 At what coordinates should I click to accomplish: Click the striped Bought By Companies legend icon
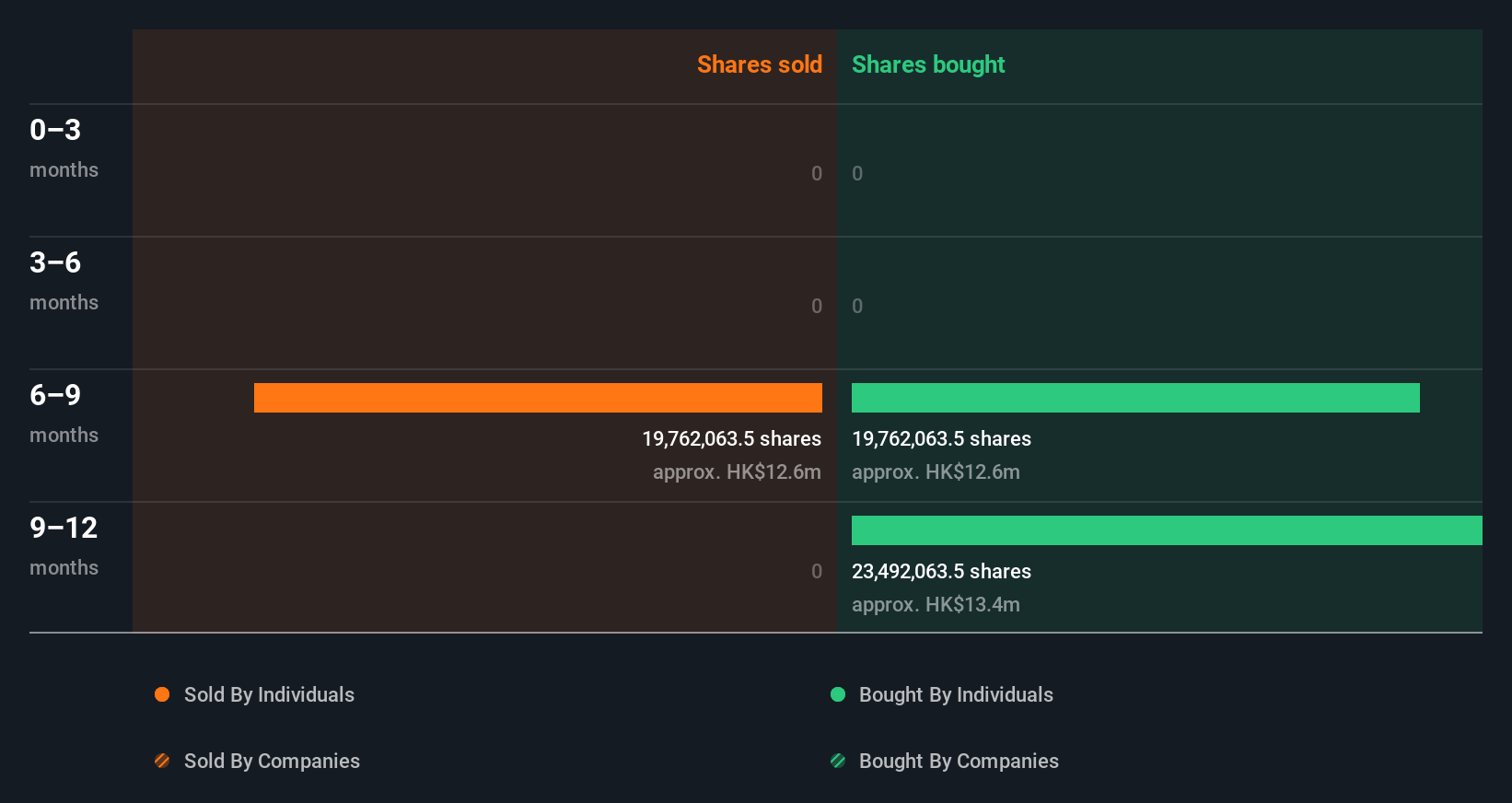[838, 761]
